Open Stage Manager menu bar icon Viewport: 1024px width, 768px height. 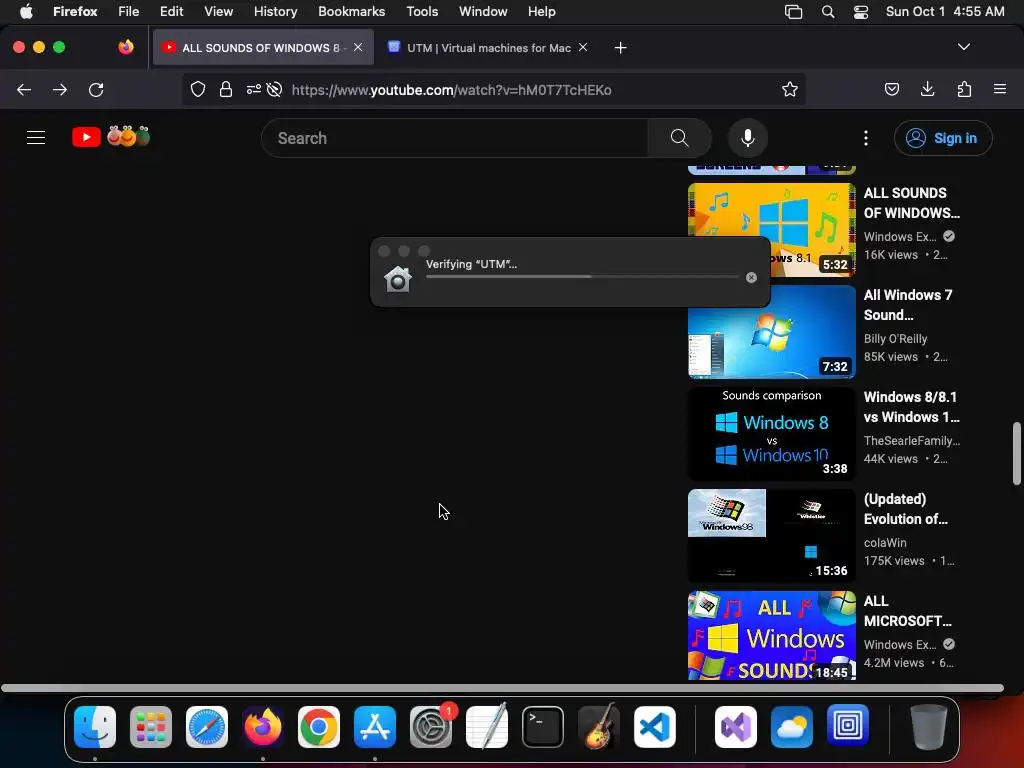[793, 11]
